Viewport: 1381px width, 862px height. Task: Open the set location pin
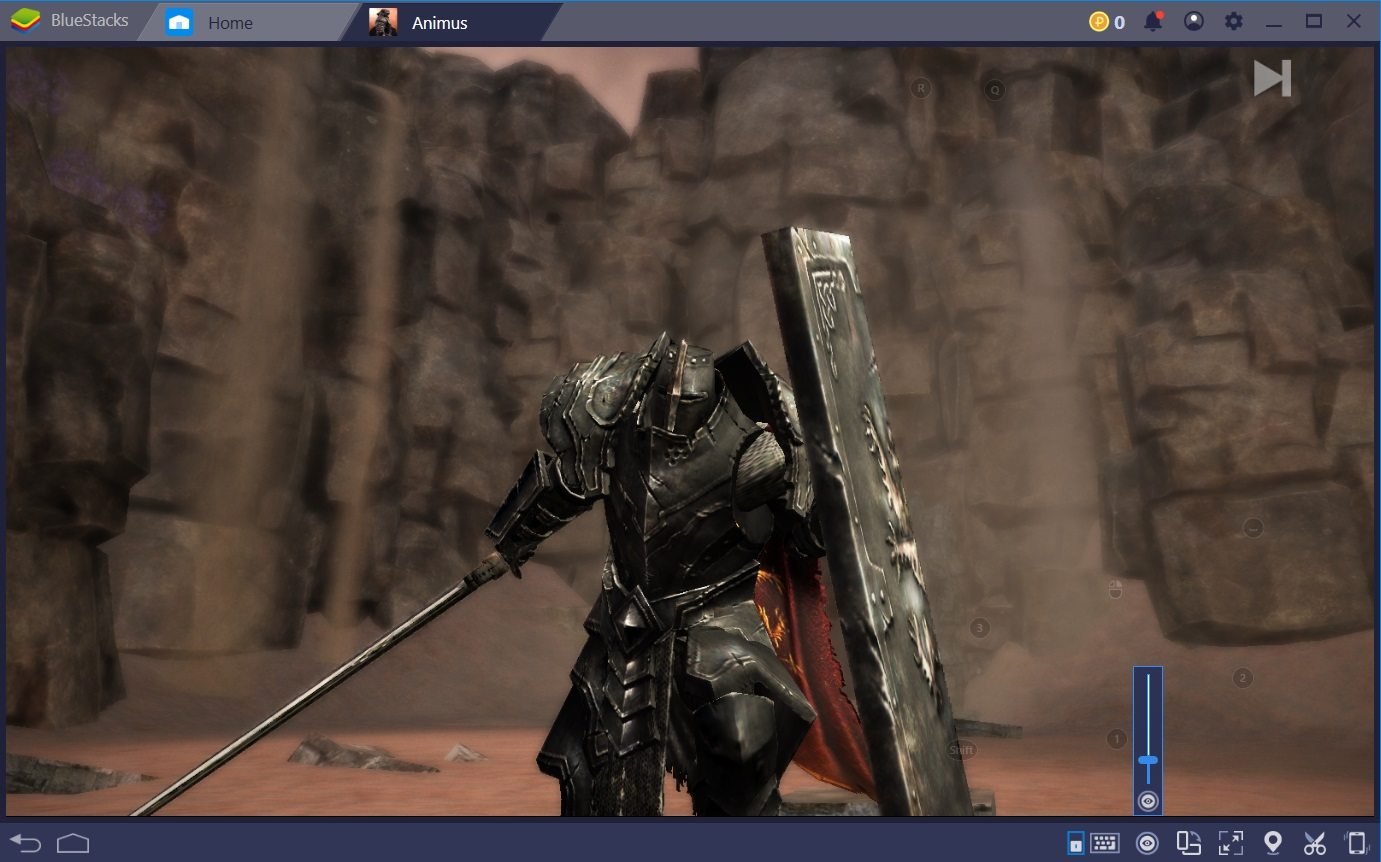[x=1273, y=843]
